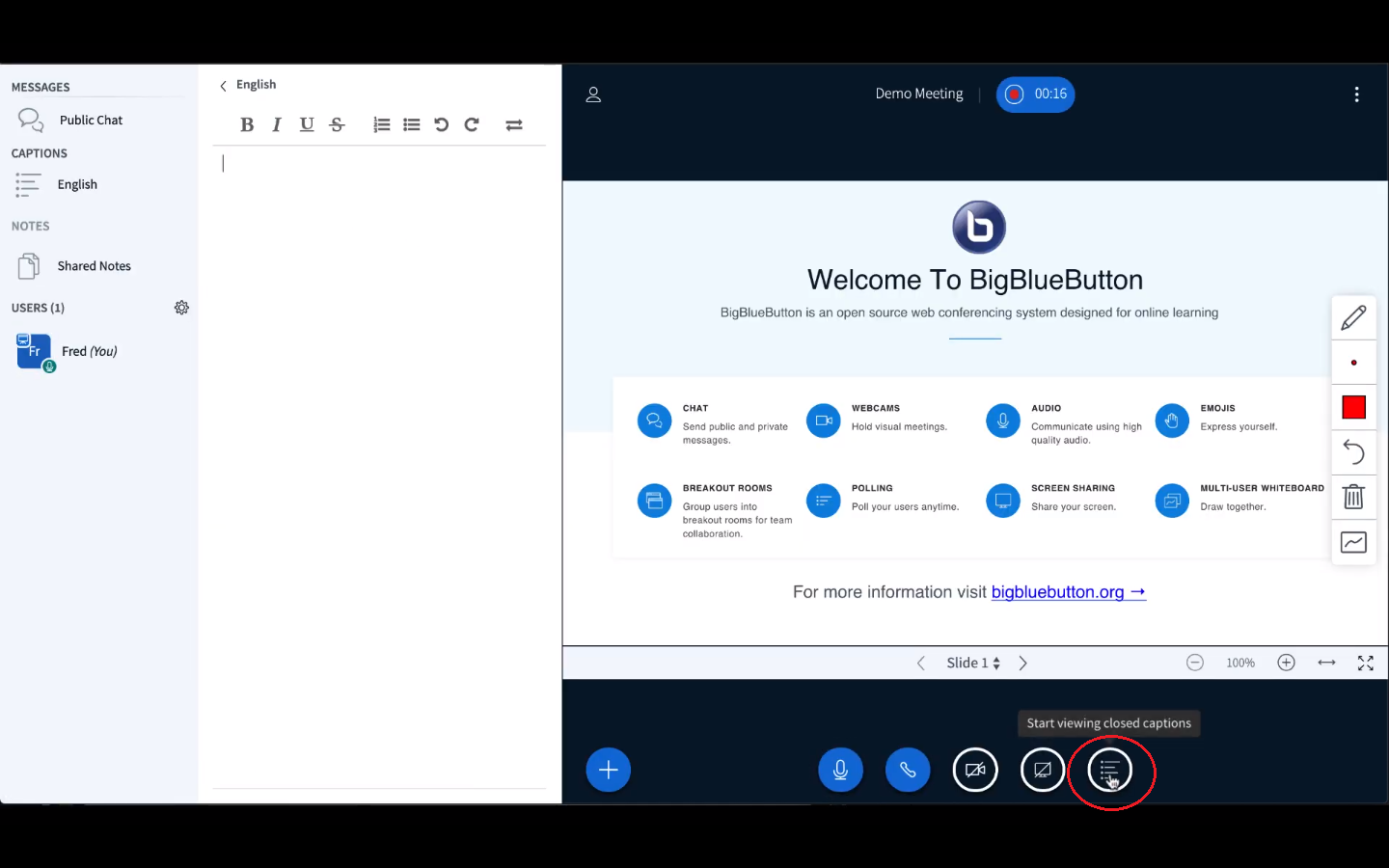This screenshot has height=868, width=1389.
Task: Leave audio with the phone button
Action: pos(908,770)
